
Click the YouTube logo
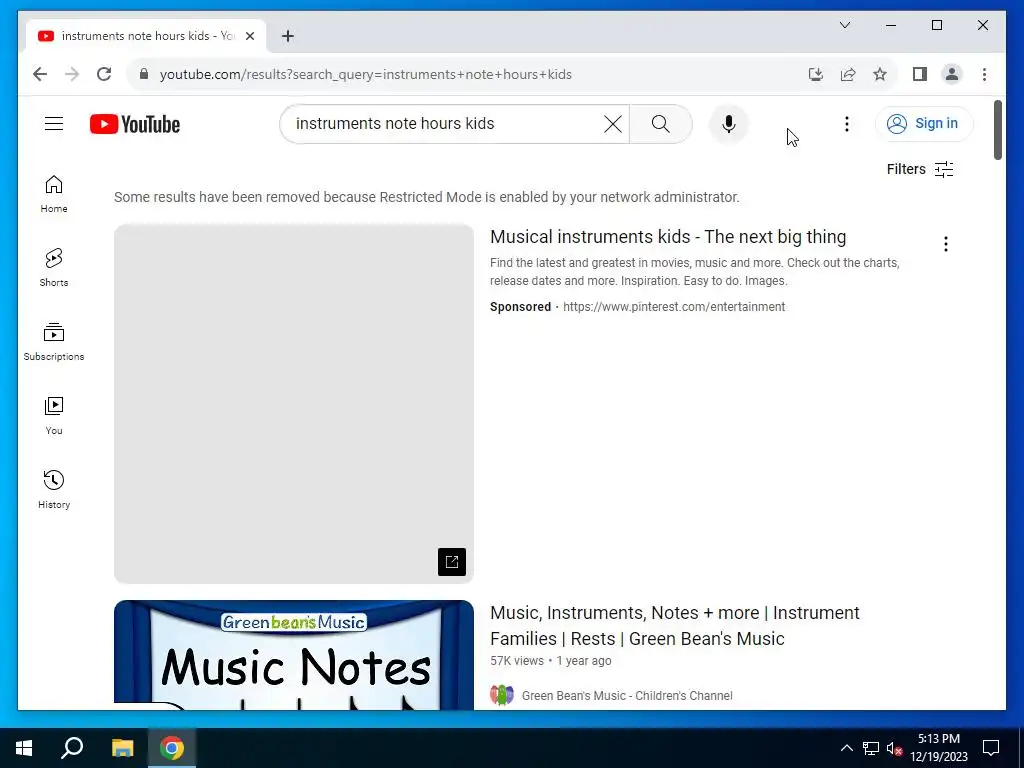click(135, 124)
